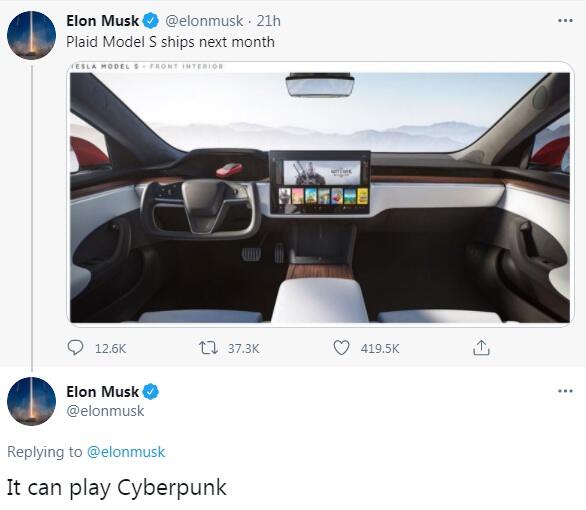This screenshot has width=586, height=510.
Task: Click the "It can play Cyberpunk" tweet text
Action: pos(117,488)
